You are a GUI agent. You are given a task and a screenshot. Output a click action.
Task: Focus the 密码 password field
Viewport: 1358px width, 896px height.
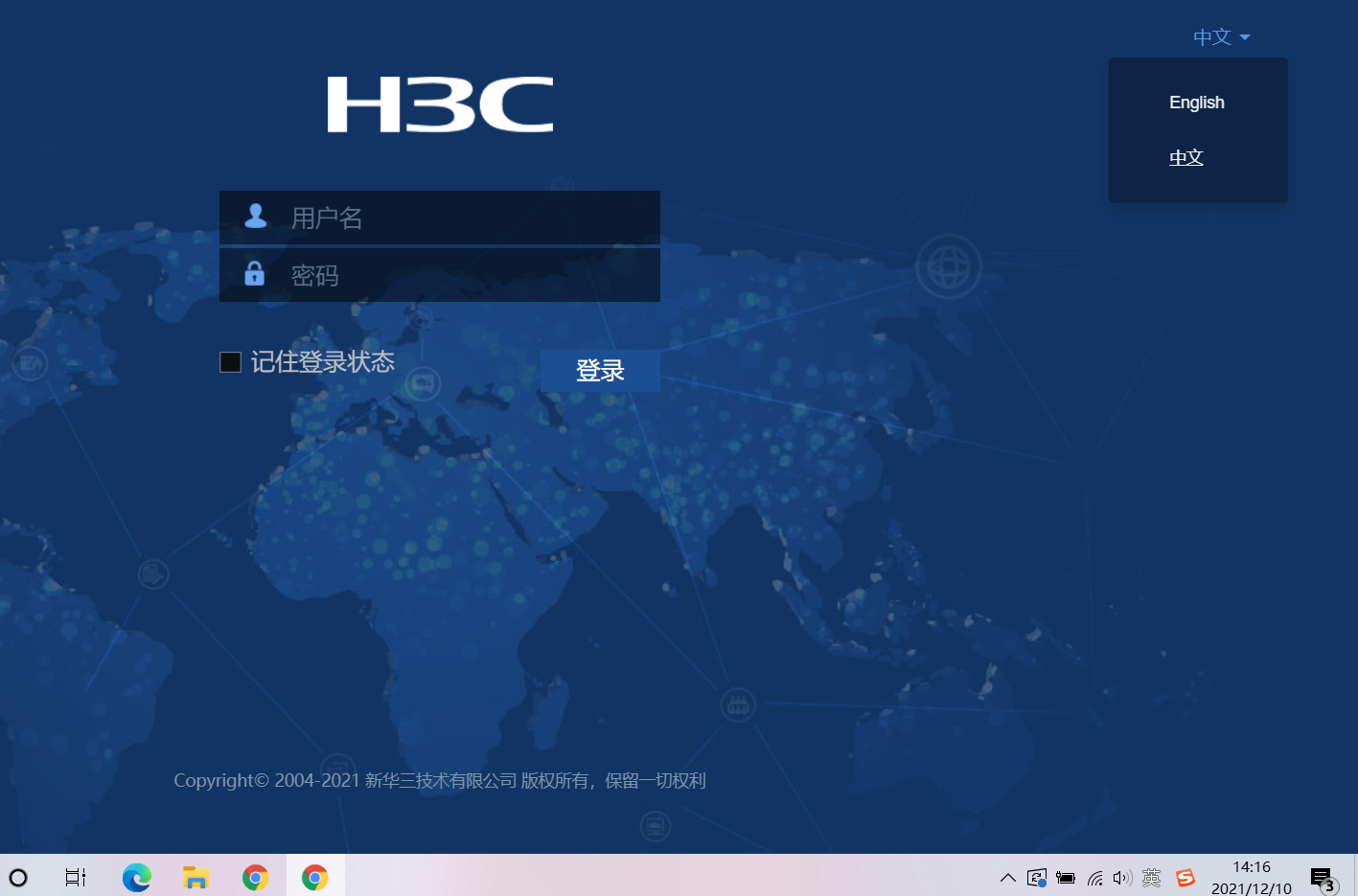[440, 275]
